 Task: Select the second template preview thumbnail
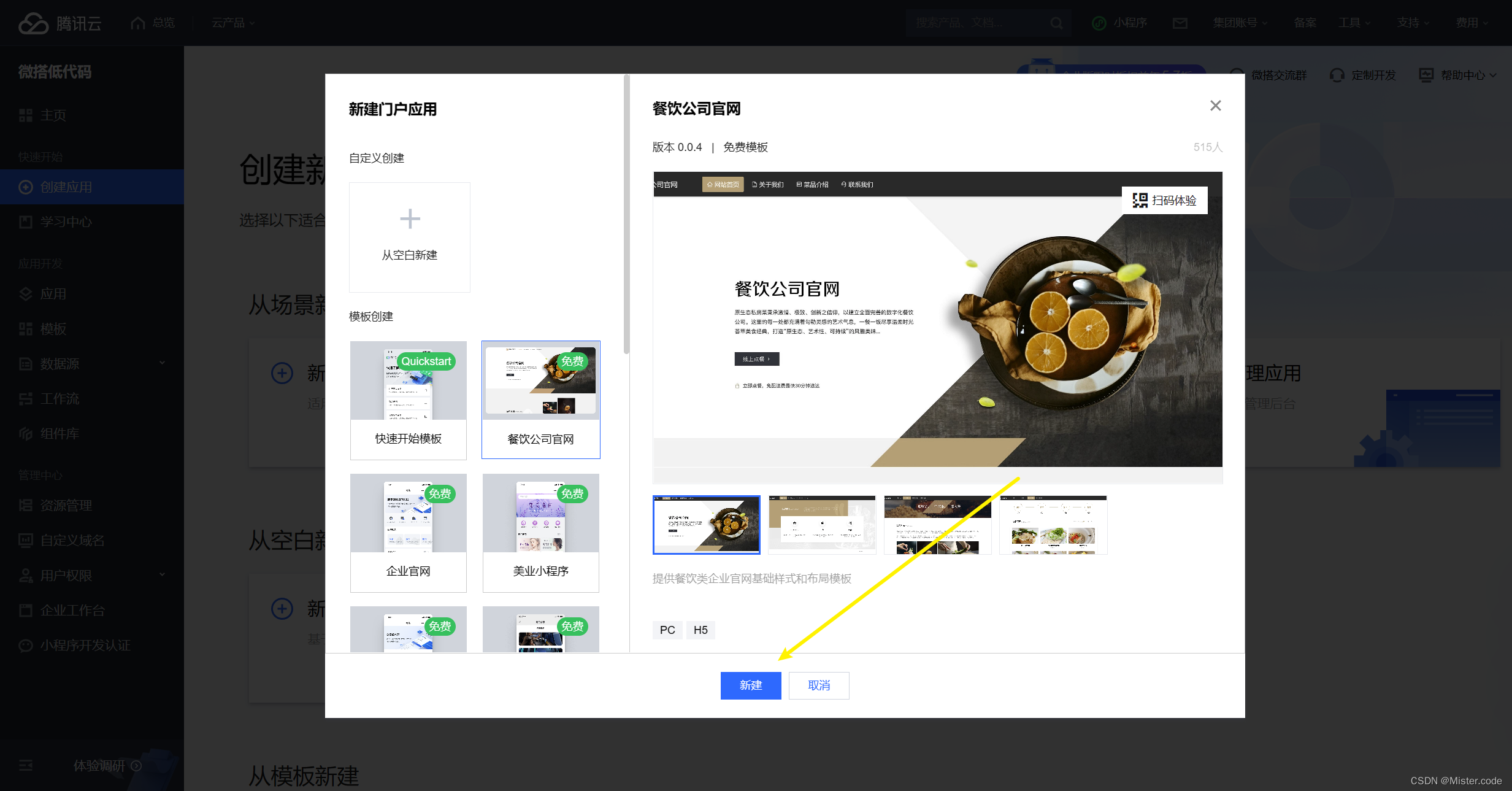point(822,525)
